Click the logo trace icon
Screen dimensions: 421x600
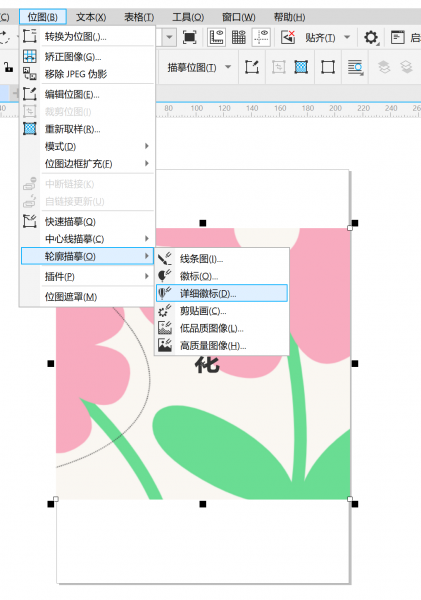[165, 276]
